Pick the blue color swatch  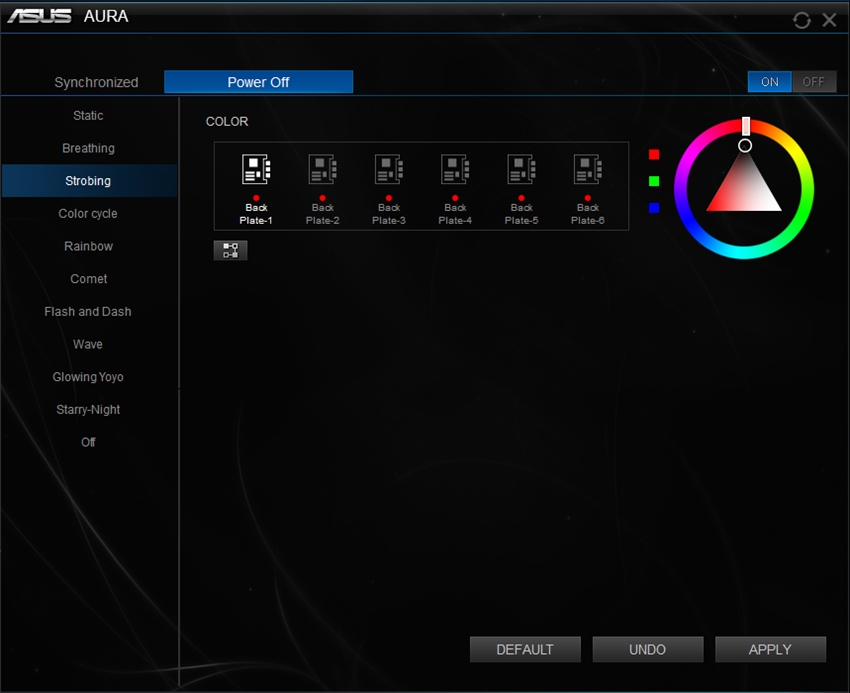[x=654, y=208]
